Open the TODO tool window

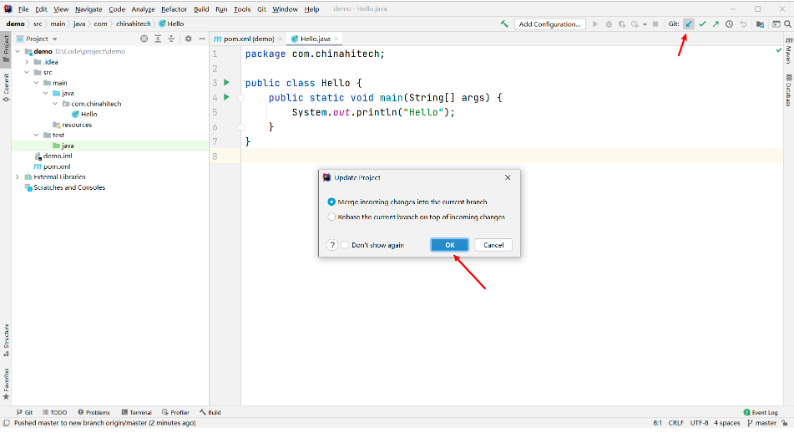[x=55, y=412]
